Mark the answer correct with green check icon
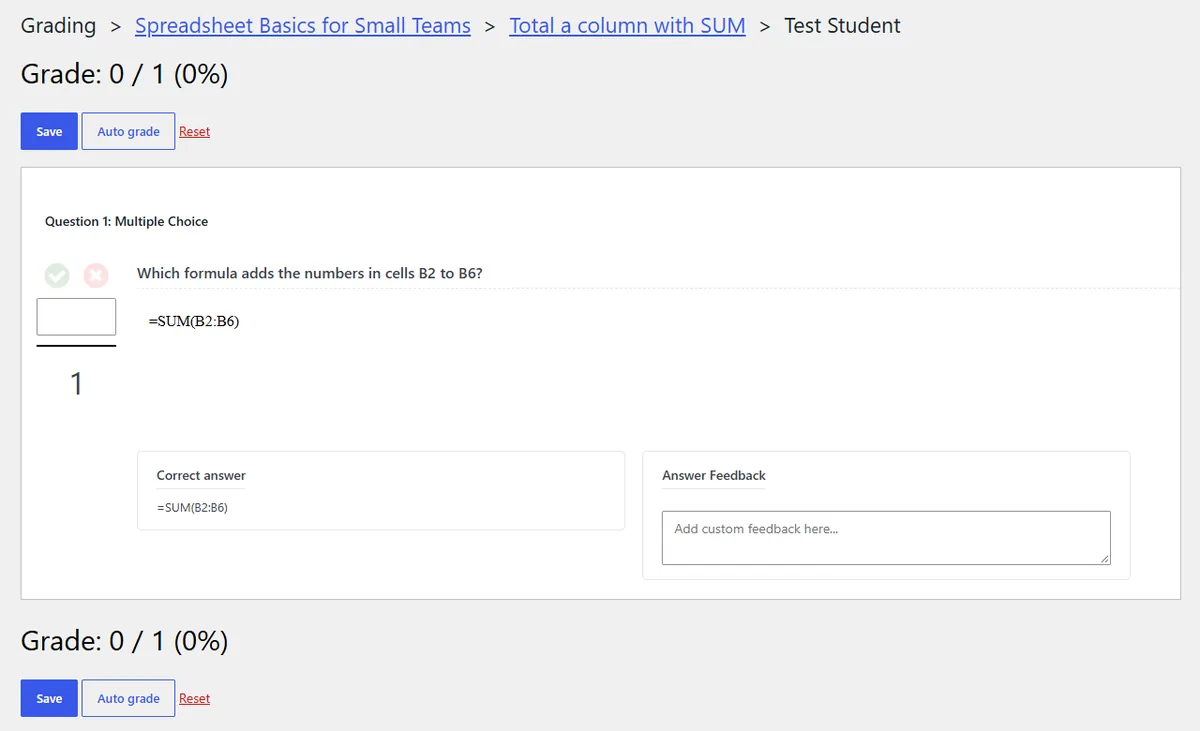 [57, 274]
